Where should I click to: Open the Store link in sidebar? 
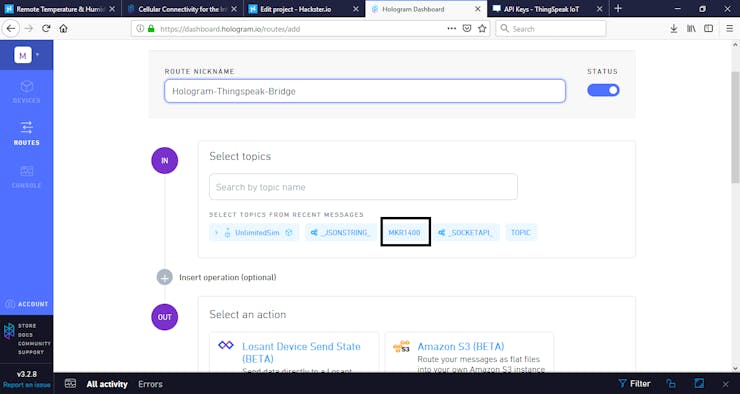pos(27,326)
